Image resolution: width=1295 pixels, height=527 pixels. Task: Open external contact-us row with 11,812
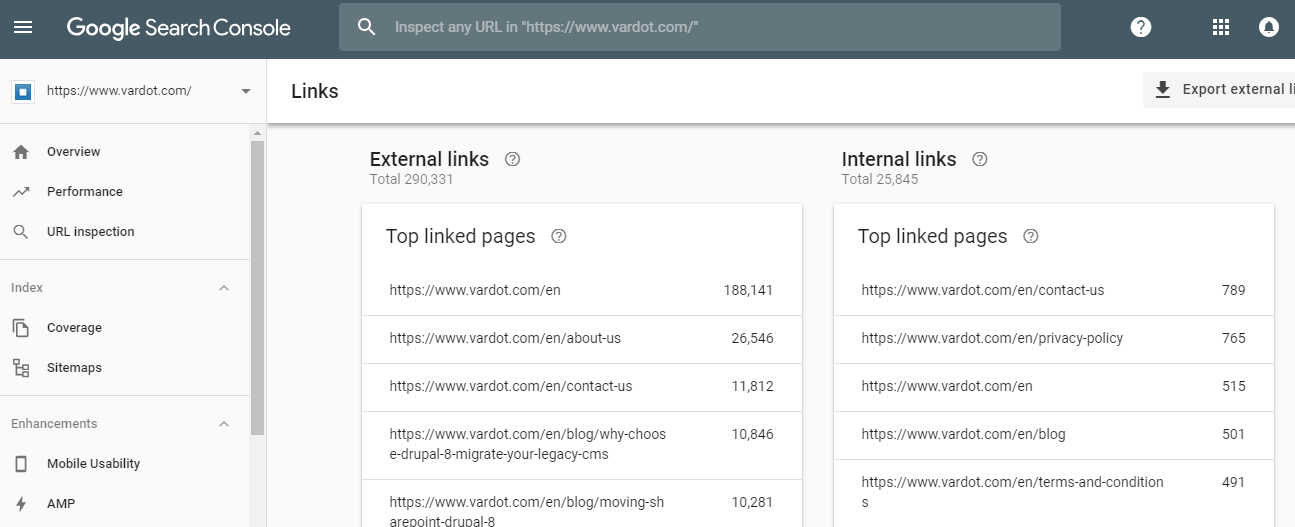pos(582,387)
